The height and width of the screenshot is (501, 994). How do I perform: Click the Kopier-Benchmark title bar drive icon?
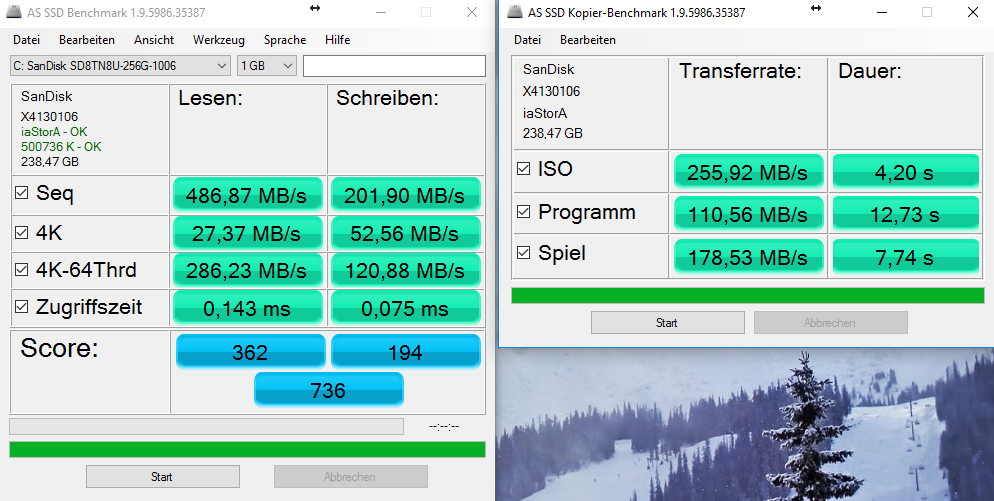pyautogui.click(x=515, y=12)
